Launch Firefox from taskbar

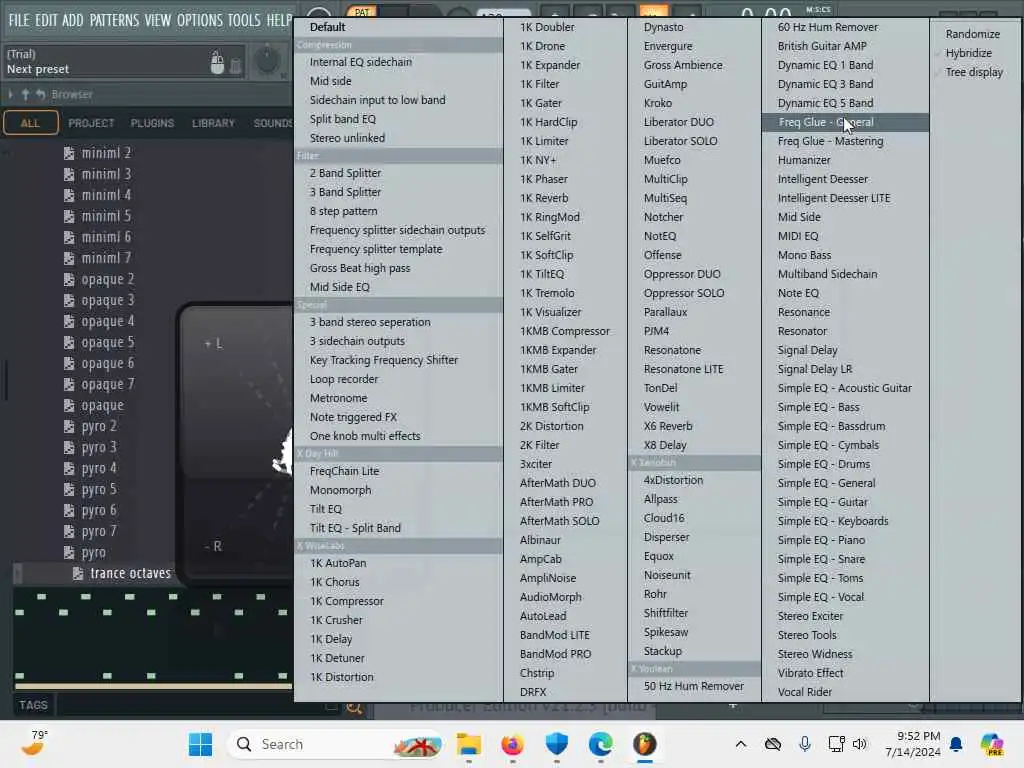point(512,744)
